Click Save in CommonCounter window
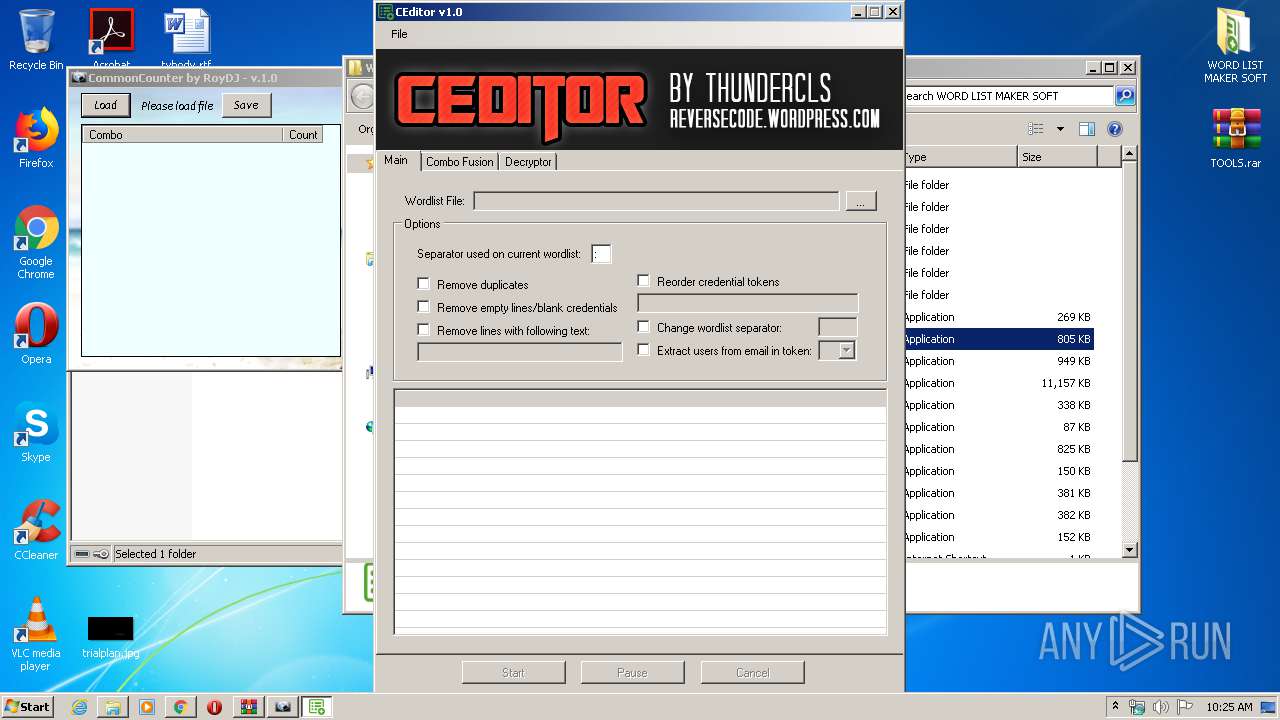This screenshot has height=720, width=1280. (x=246, y=105)
